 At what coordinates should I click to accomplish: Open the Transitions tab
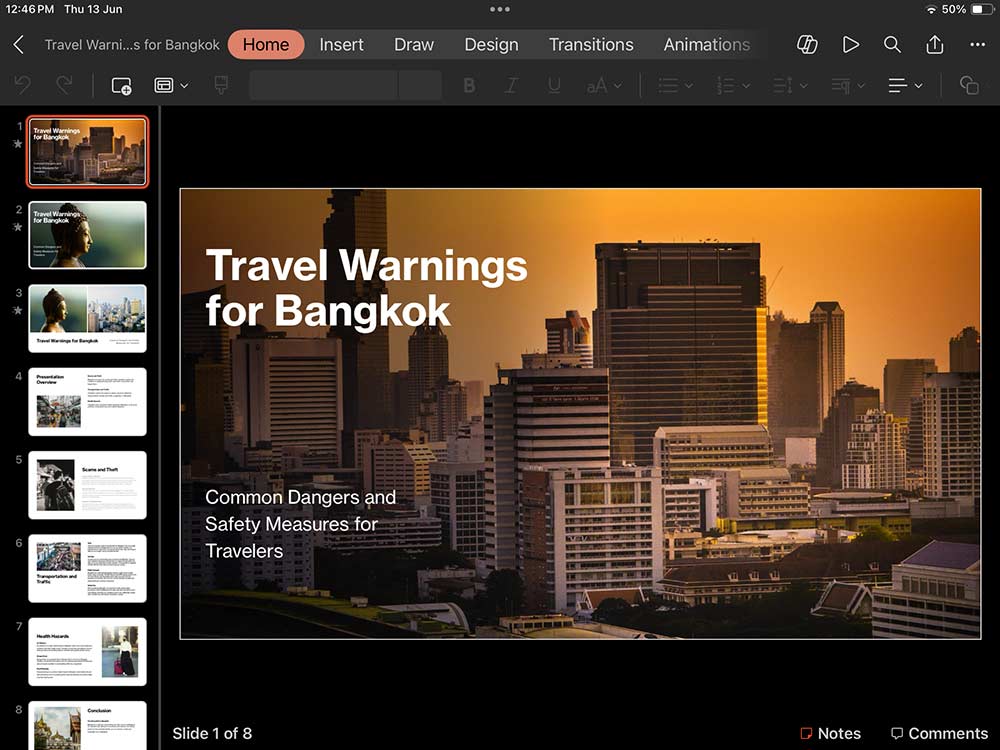coord(591,44)
